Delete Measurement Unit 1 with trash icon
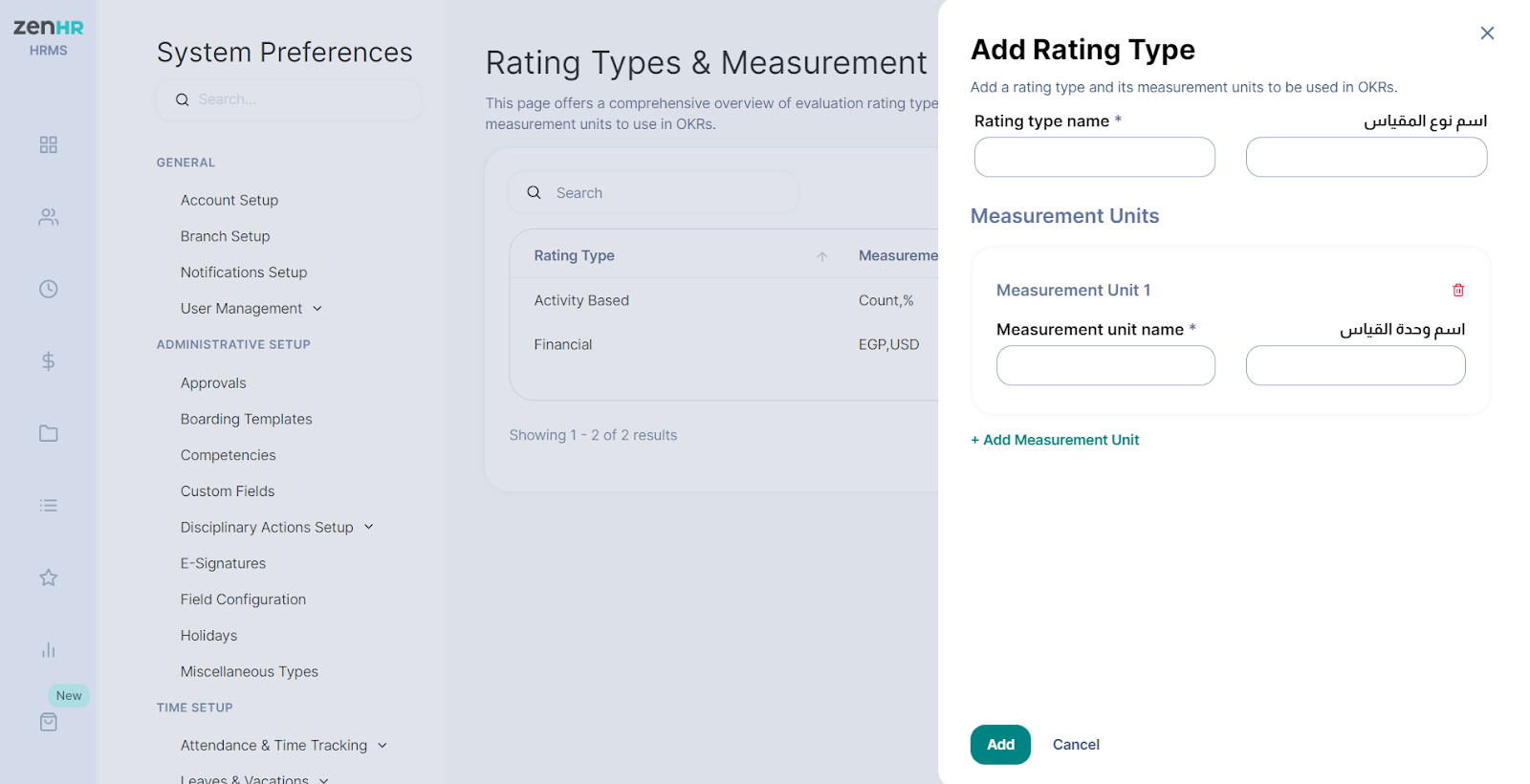 coord(1458,290)
